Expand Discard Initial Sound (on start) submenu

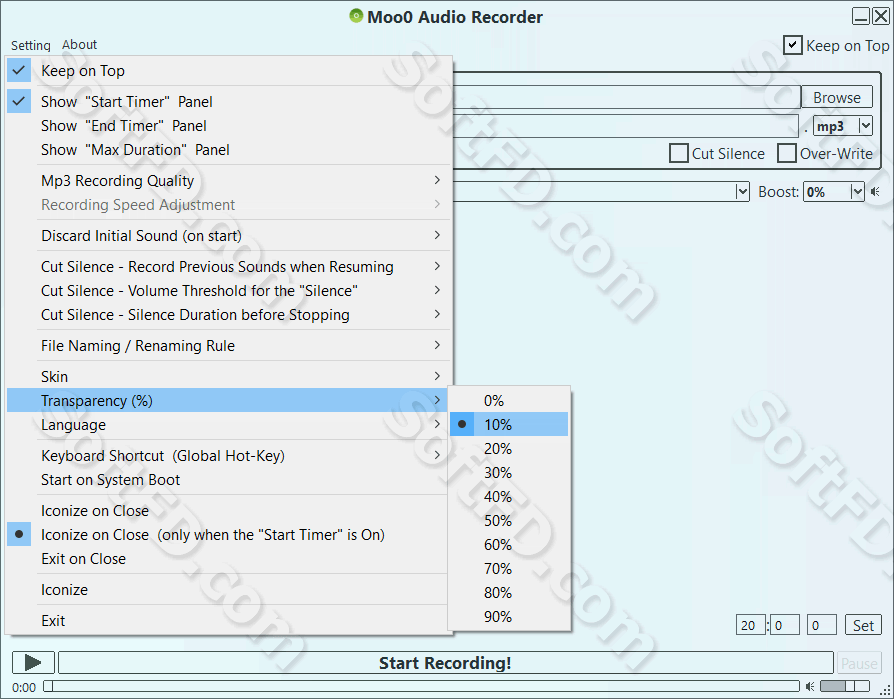[x=229, y=235]
